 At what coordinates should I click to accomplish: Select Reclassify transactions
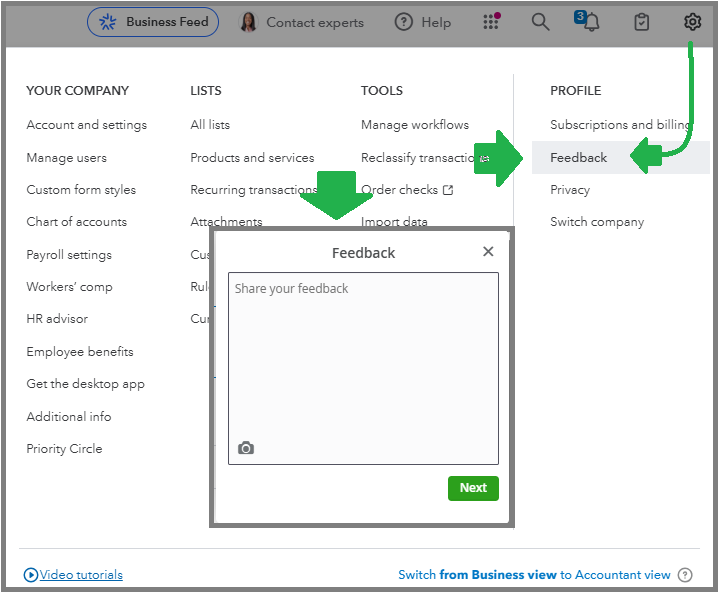[x=425, y=158]
